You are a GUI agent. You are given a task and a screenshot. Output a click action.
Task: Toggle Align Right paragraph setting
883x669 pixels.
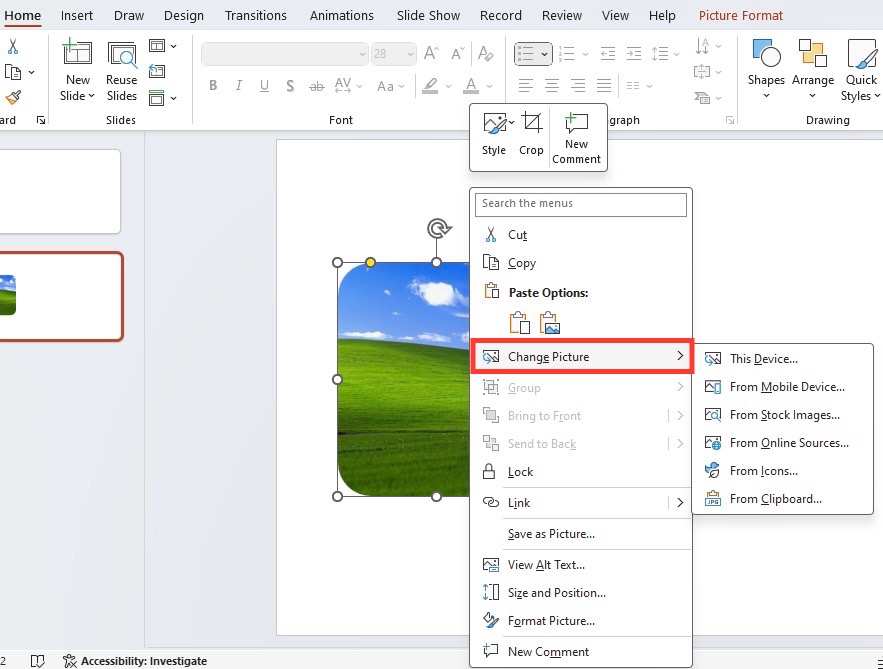point(578,86)
